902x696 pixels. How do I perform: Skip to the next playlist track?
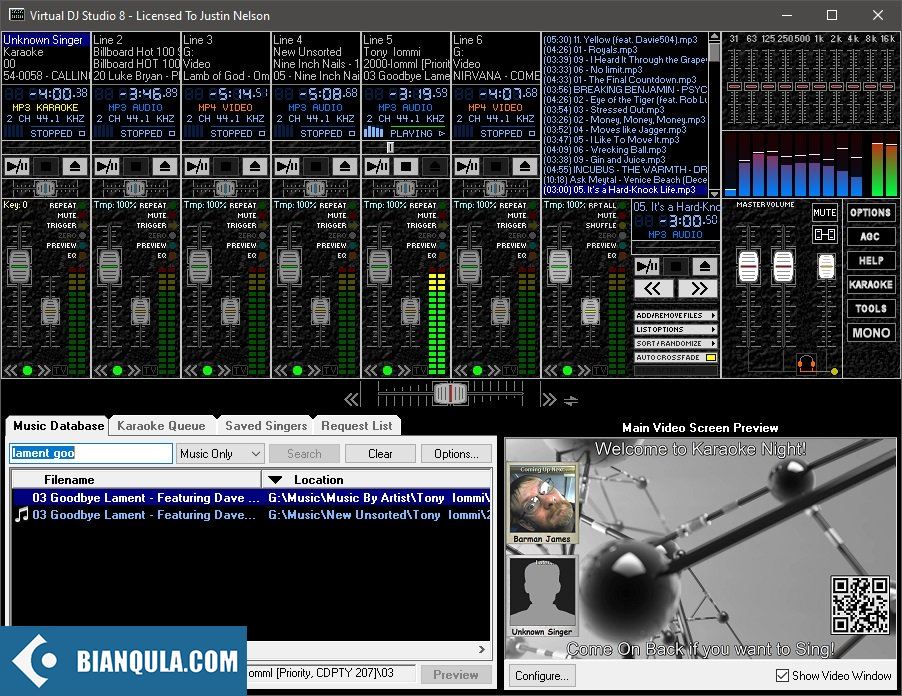pyautogui.click(x=698, y=289)
